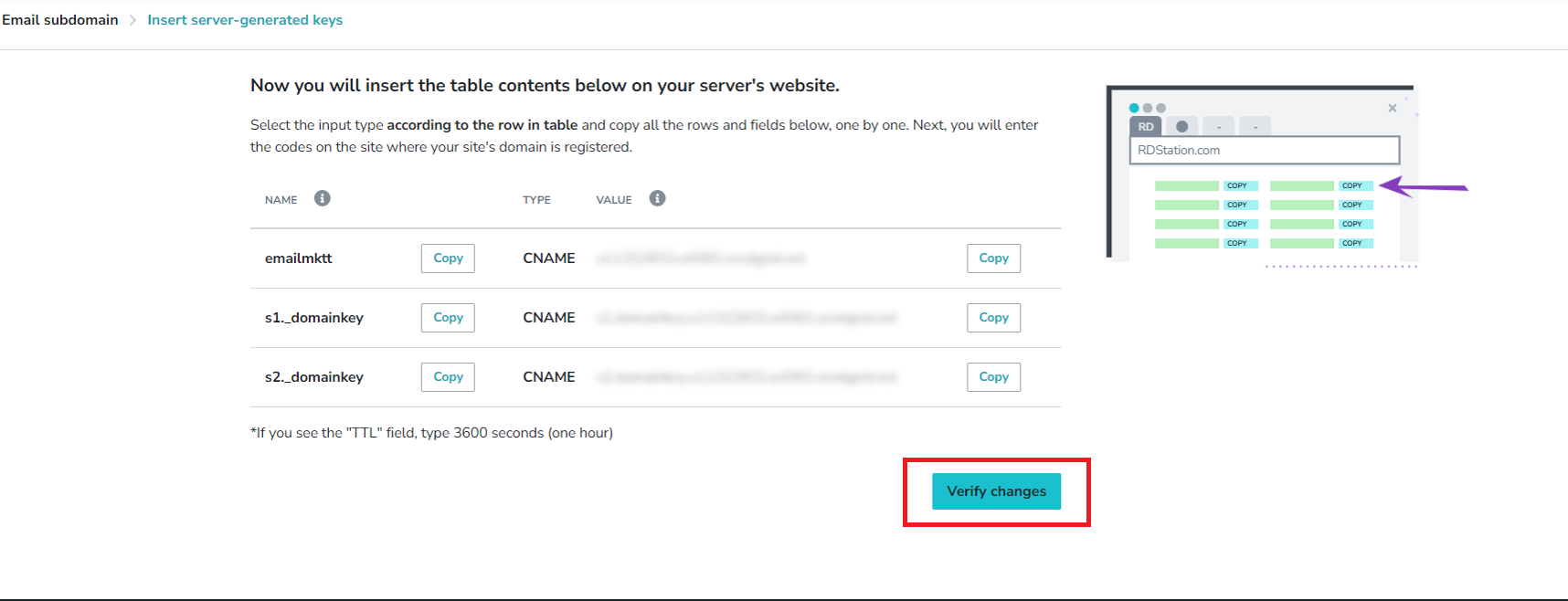
Task: Click the last COPY chip in the illustration
Action: (1354, 243)
